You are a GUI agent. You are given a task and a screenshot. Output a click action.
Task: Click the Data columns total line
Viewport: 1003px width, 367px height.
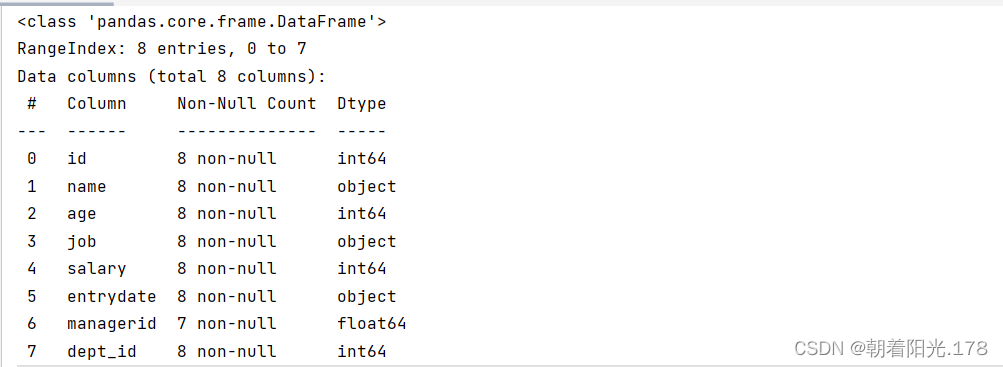(x=171, y=77)
